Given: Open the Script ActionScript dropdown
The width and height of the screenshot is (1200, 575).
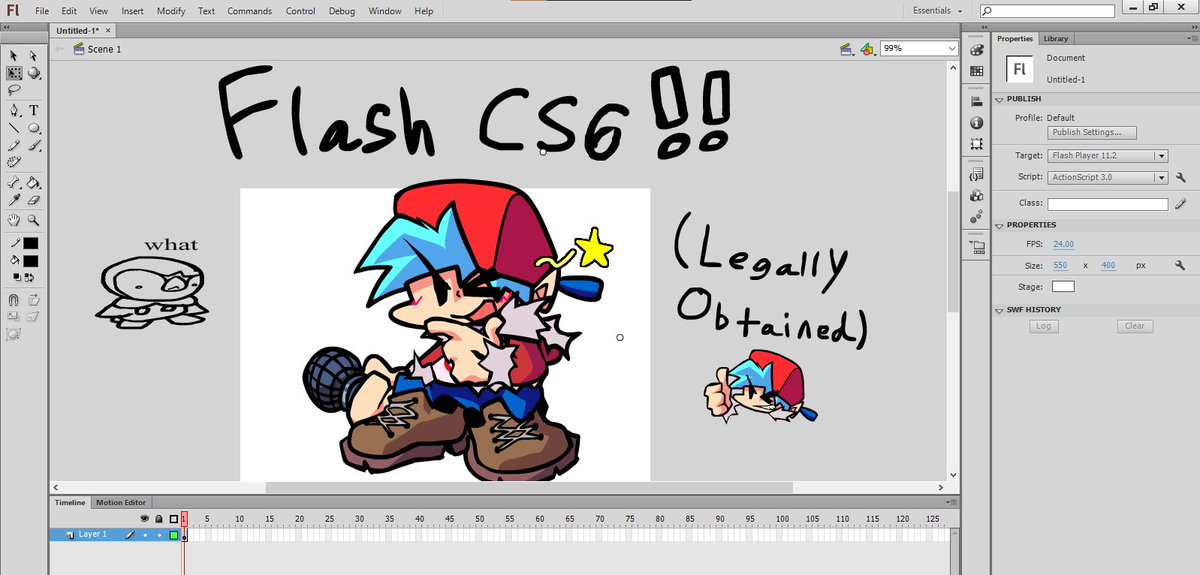Looking at the screenshot, I should click(1108, 177).
